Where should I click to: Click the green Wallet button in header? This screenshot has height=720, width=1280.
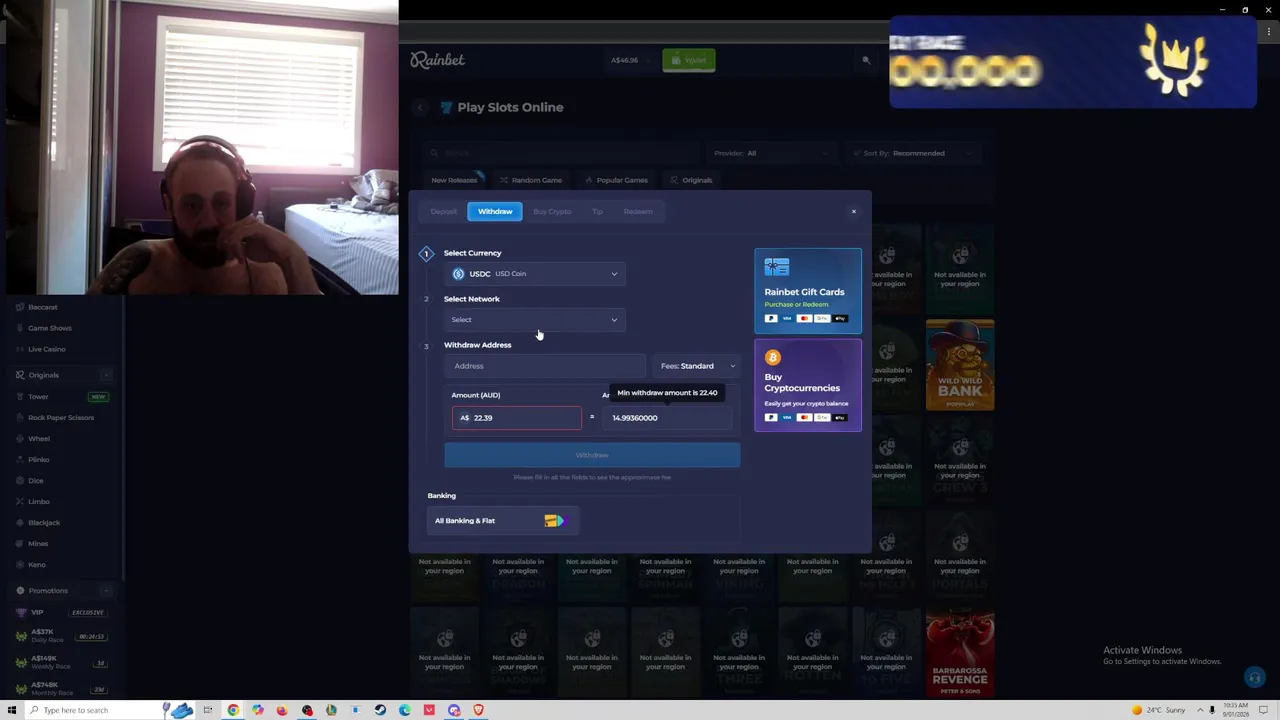pyautogui.click(x=688, y=60)
